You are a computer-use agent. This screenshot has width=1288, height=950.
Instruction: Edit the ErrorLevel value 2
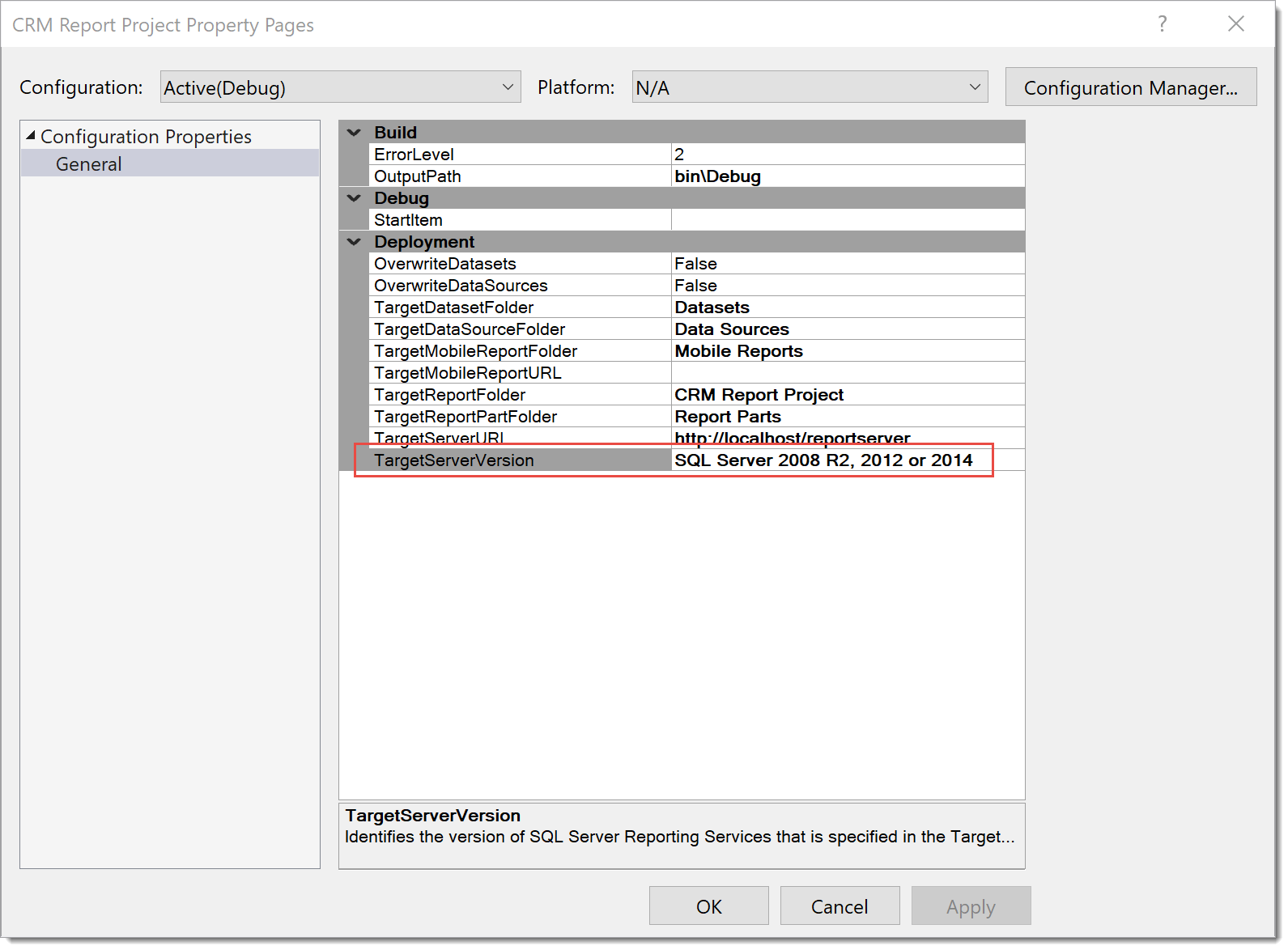coord(848,154)
